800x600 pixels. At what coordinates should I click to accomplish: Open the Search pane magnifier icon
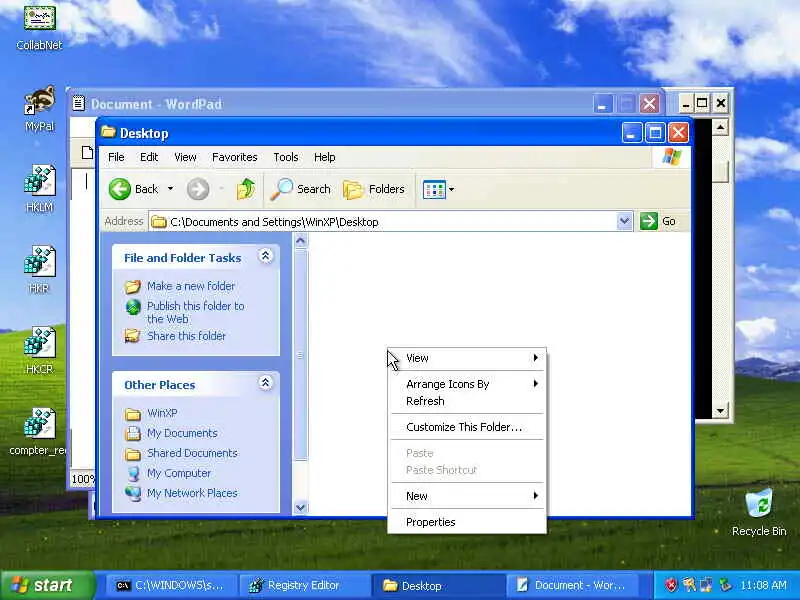pos(282,189)
